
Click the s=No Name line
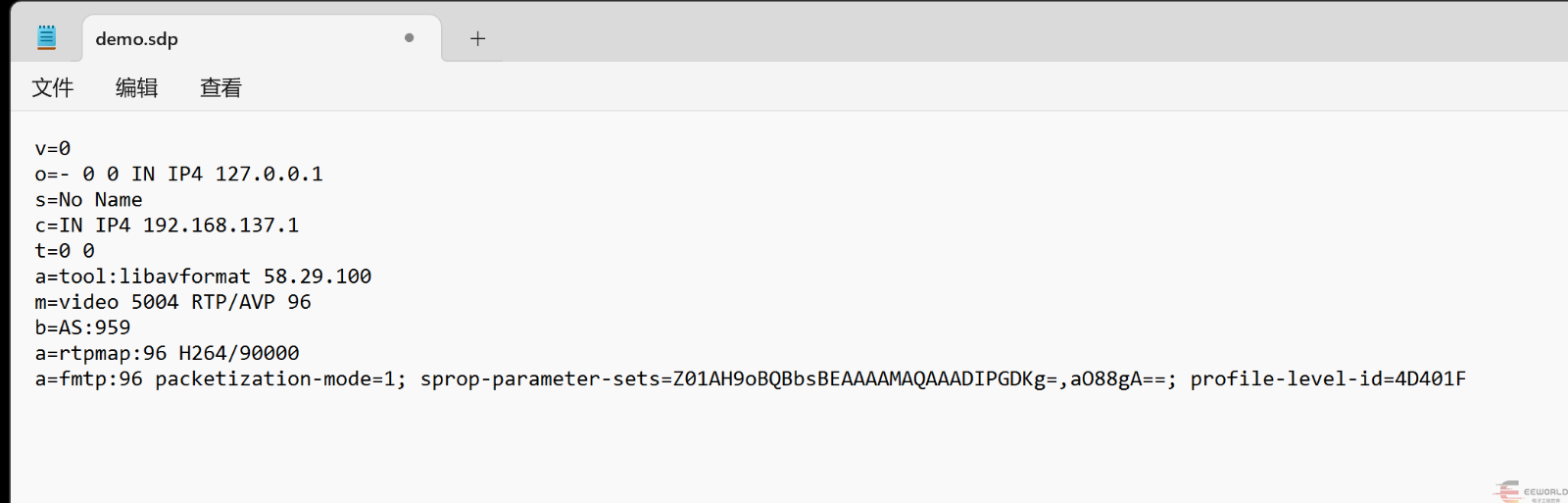point(88,200)
